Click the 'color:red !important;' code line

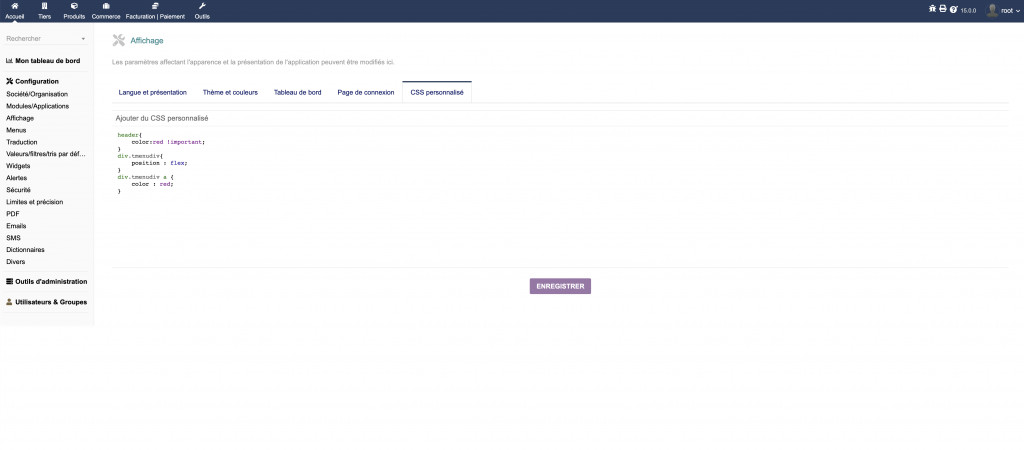(x=168, y=142)
